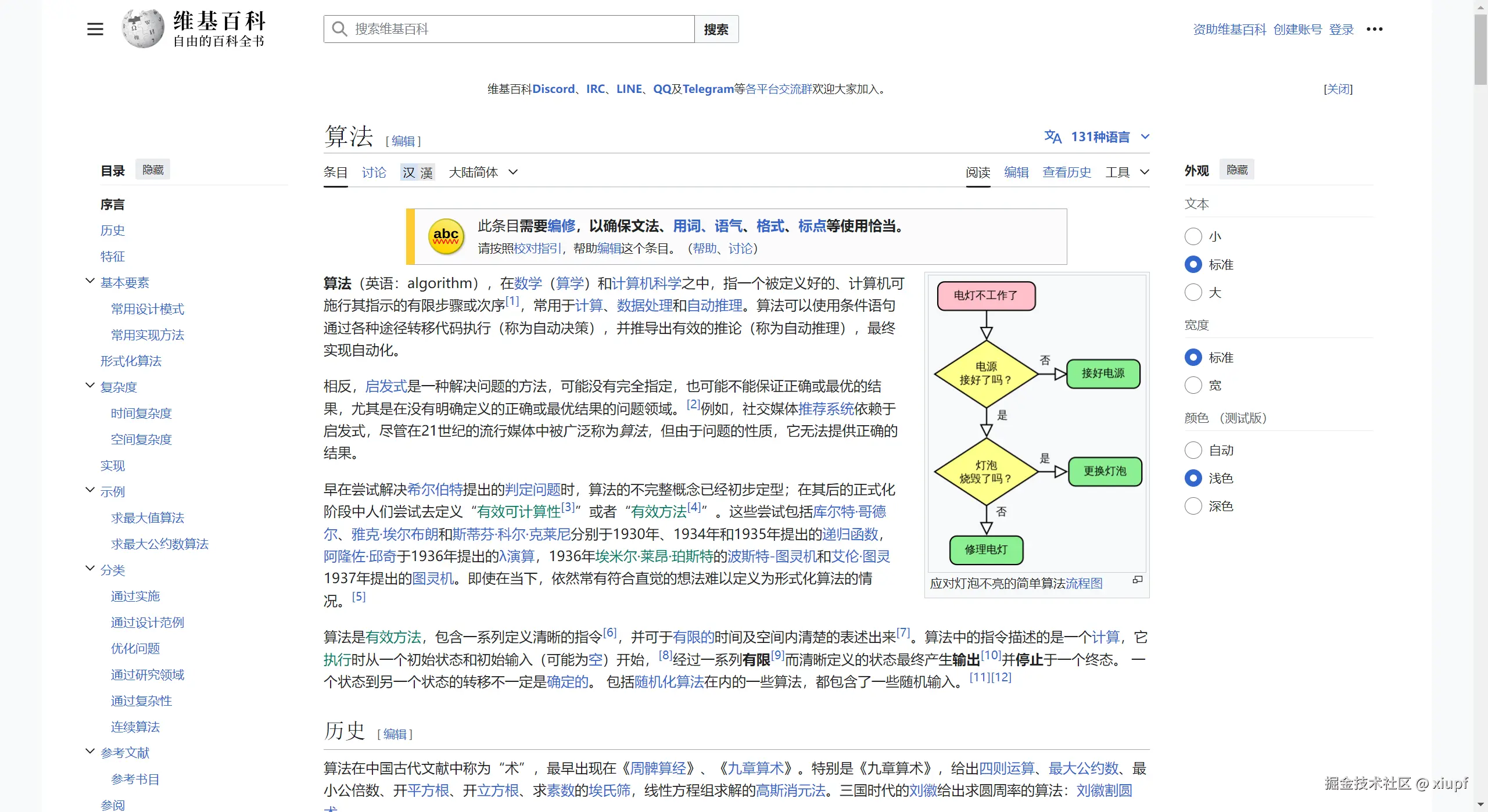The image size is (1488, 812).
Task: Select the 深色 dark color mode
Action: [x=1193, y=506]
